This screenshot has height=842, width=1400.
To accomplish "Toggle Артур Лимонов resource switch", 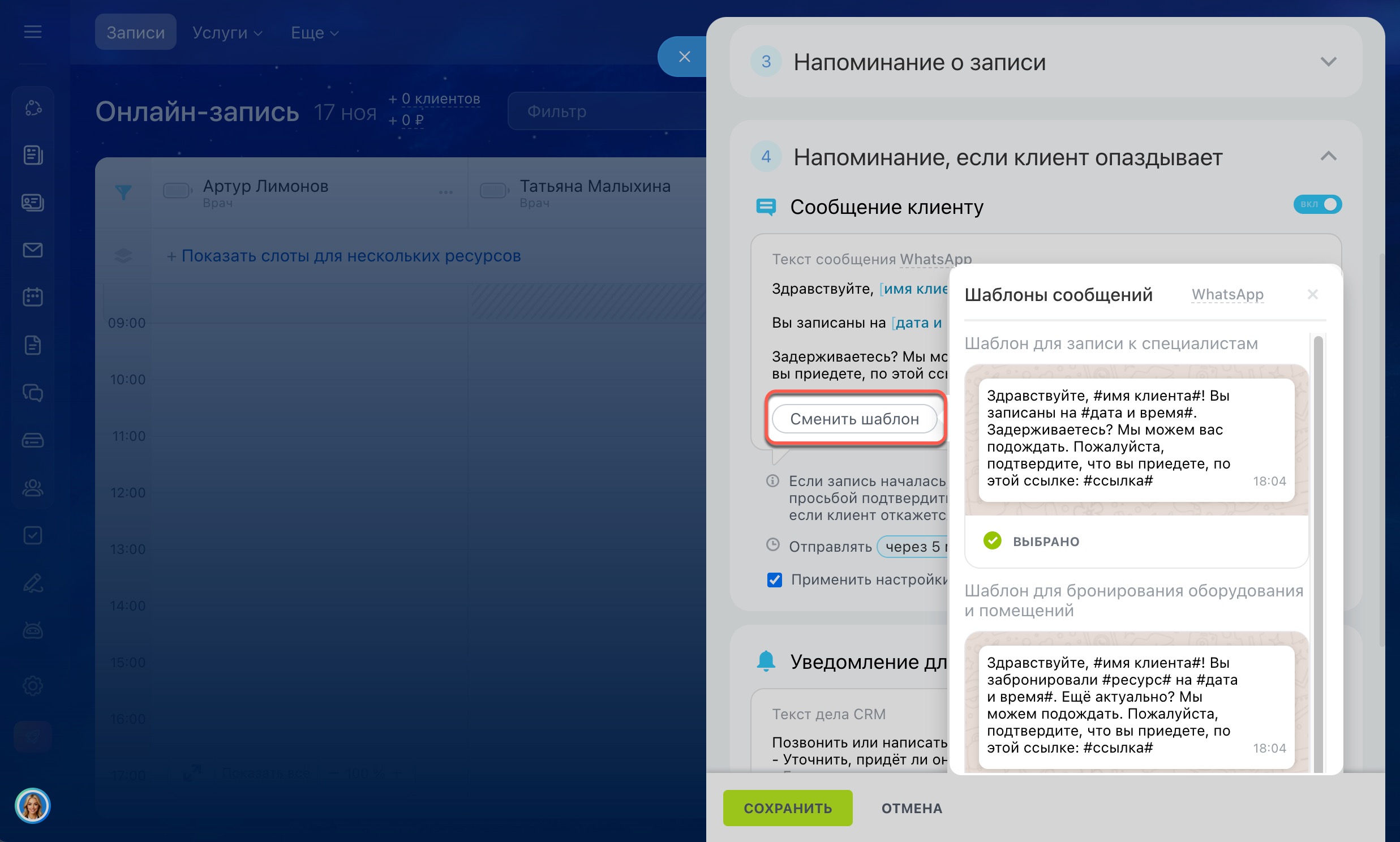I will pyautogui.click(x=177, y=191).
